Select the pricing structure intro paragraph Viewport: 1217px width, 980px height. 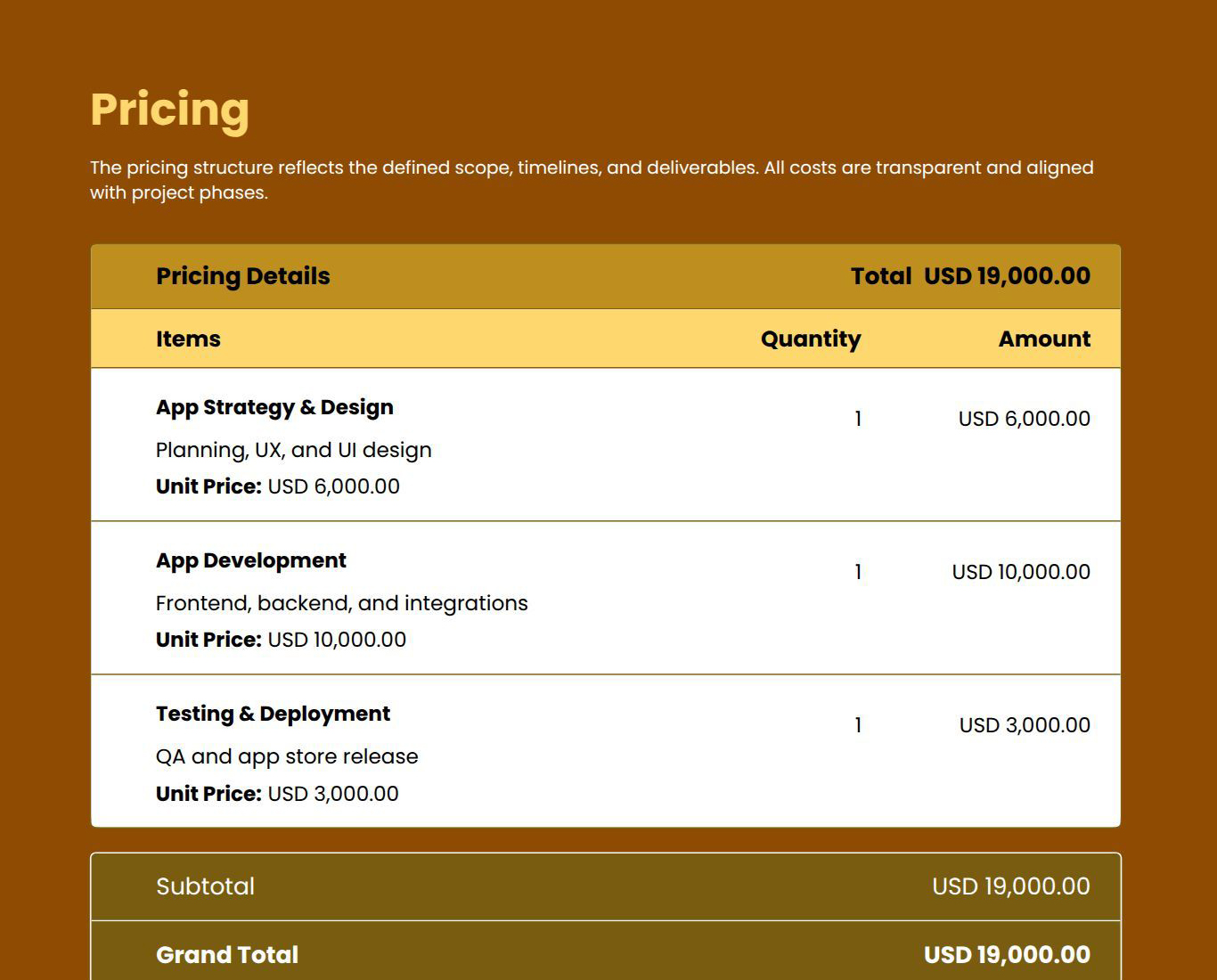(591, 180)
